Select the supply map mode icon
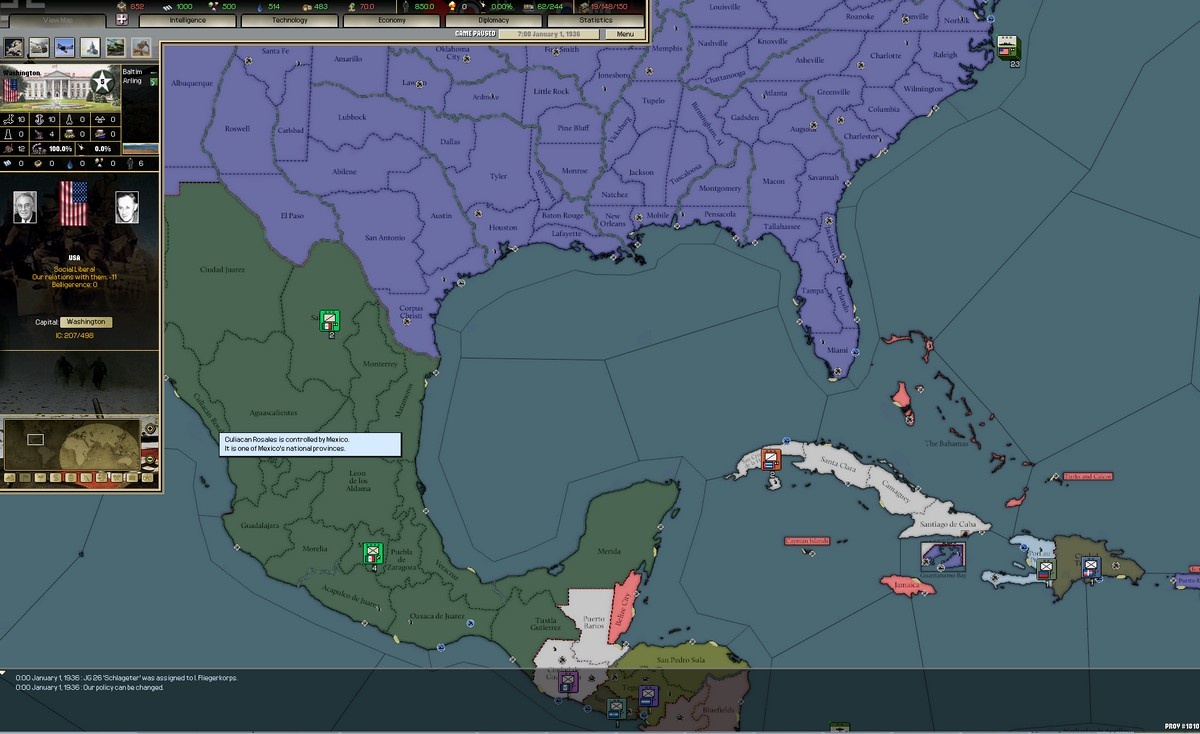 coord(70,478)
